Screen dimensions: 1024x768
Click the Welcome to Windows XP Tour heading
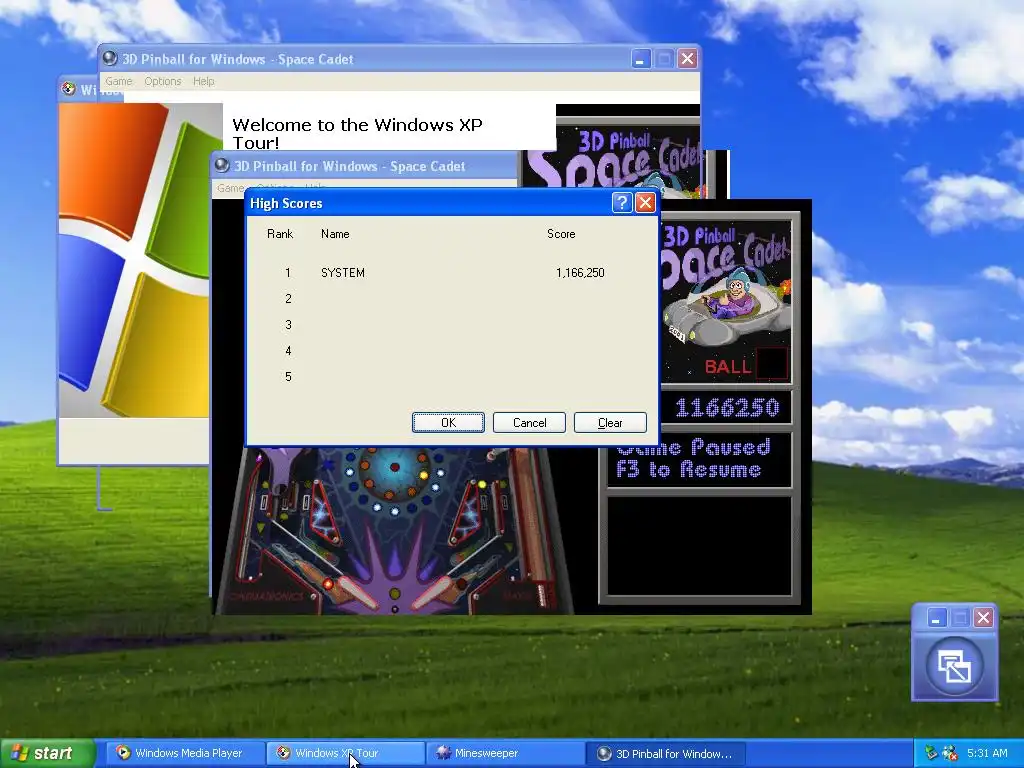coord(357,133)
